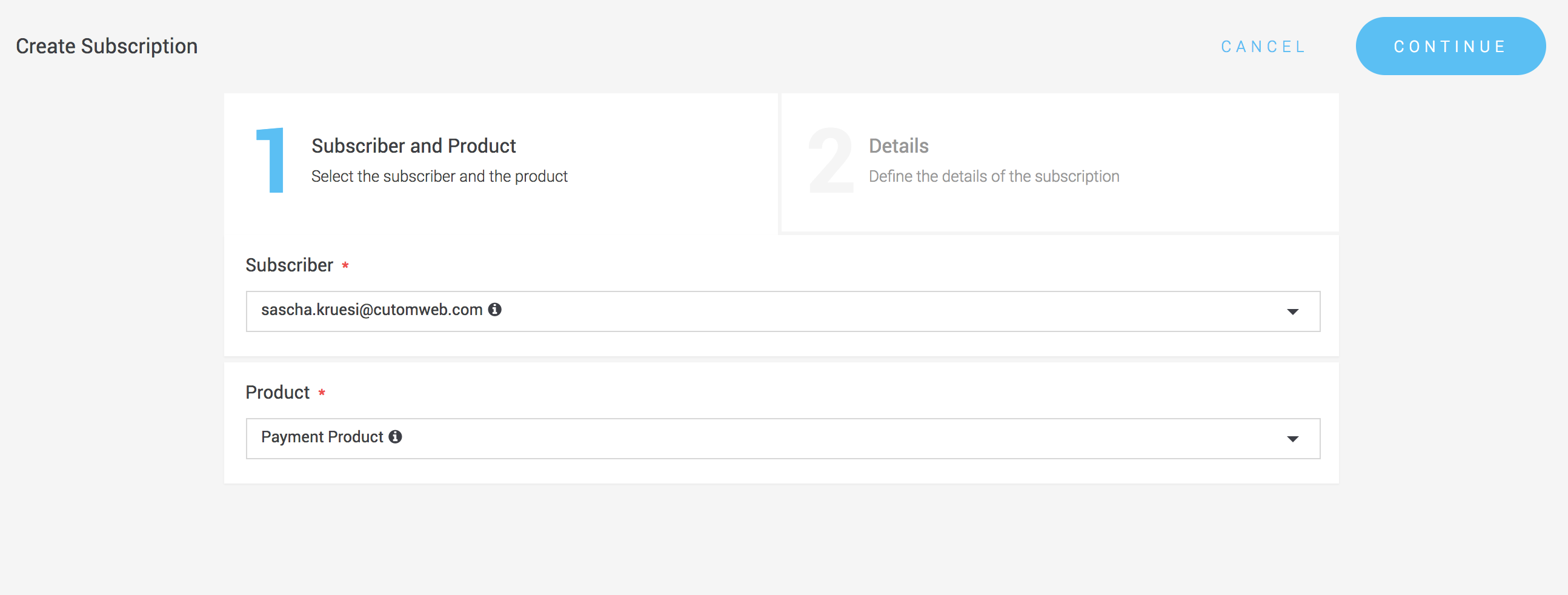The image size is (1568, 595).
Task: Click the faded step number 2
Action: pos(831,160)
